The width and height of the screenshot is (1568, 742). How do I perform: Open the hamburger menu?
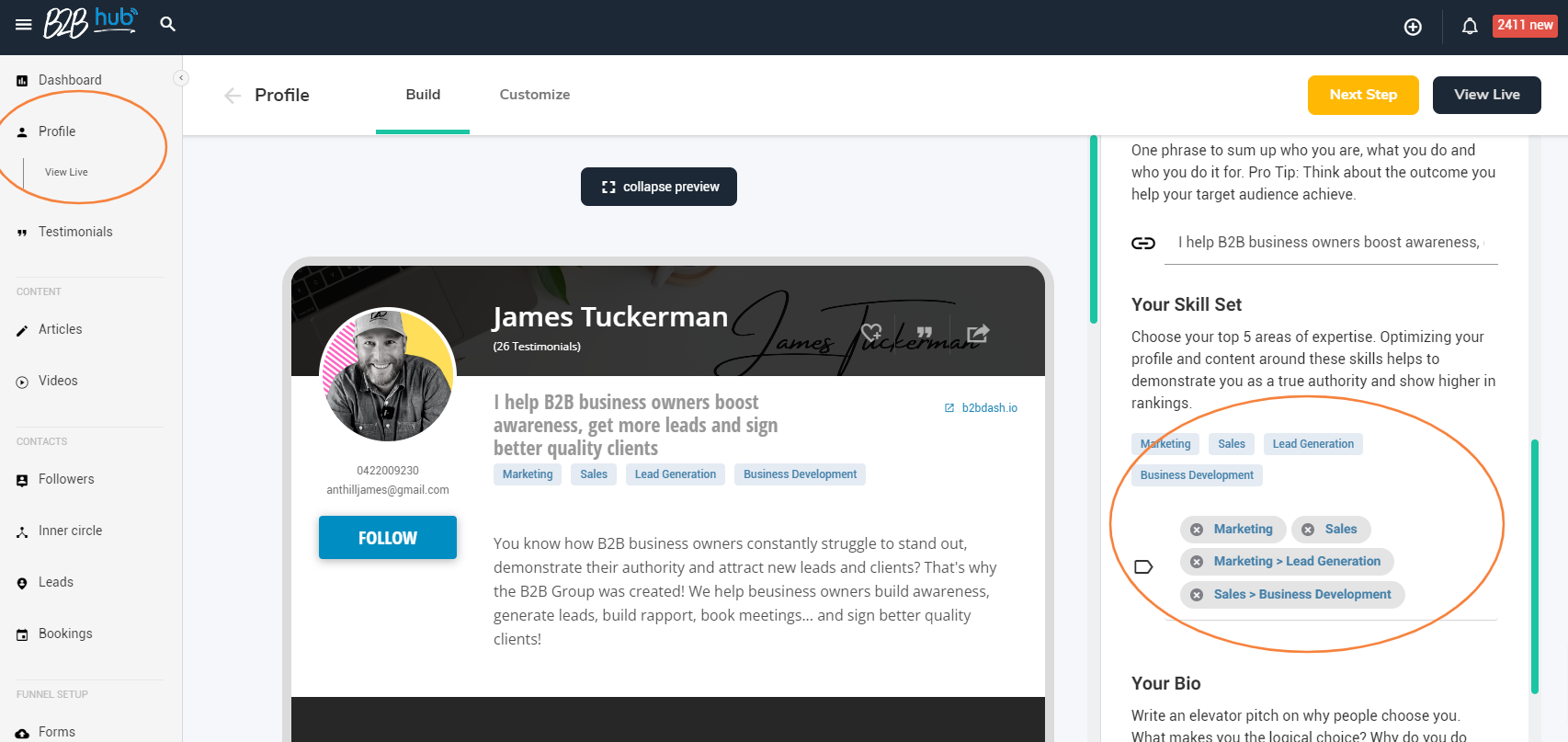click(24, 25)
